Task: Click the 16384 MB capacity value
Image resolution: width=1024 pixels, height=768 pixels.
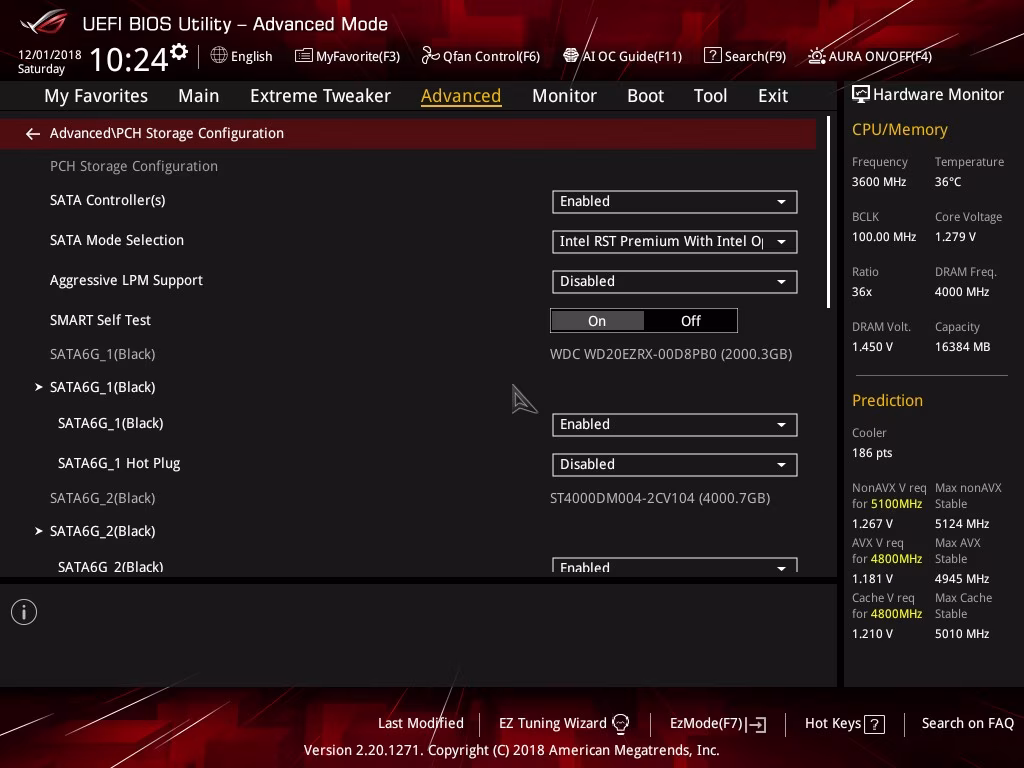Action: pos(962,347)
